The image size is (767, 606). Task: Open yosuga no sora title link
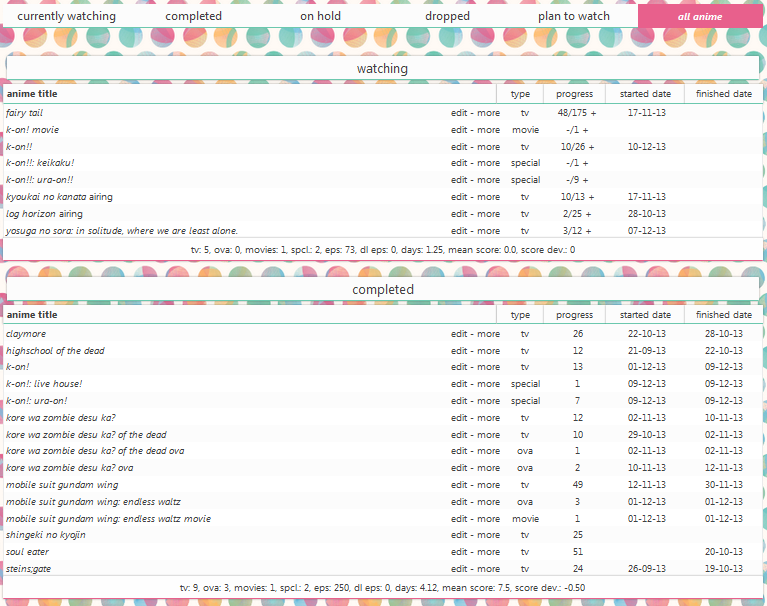(x=122, y=231)
